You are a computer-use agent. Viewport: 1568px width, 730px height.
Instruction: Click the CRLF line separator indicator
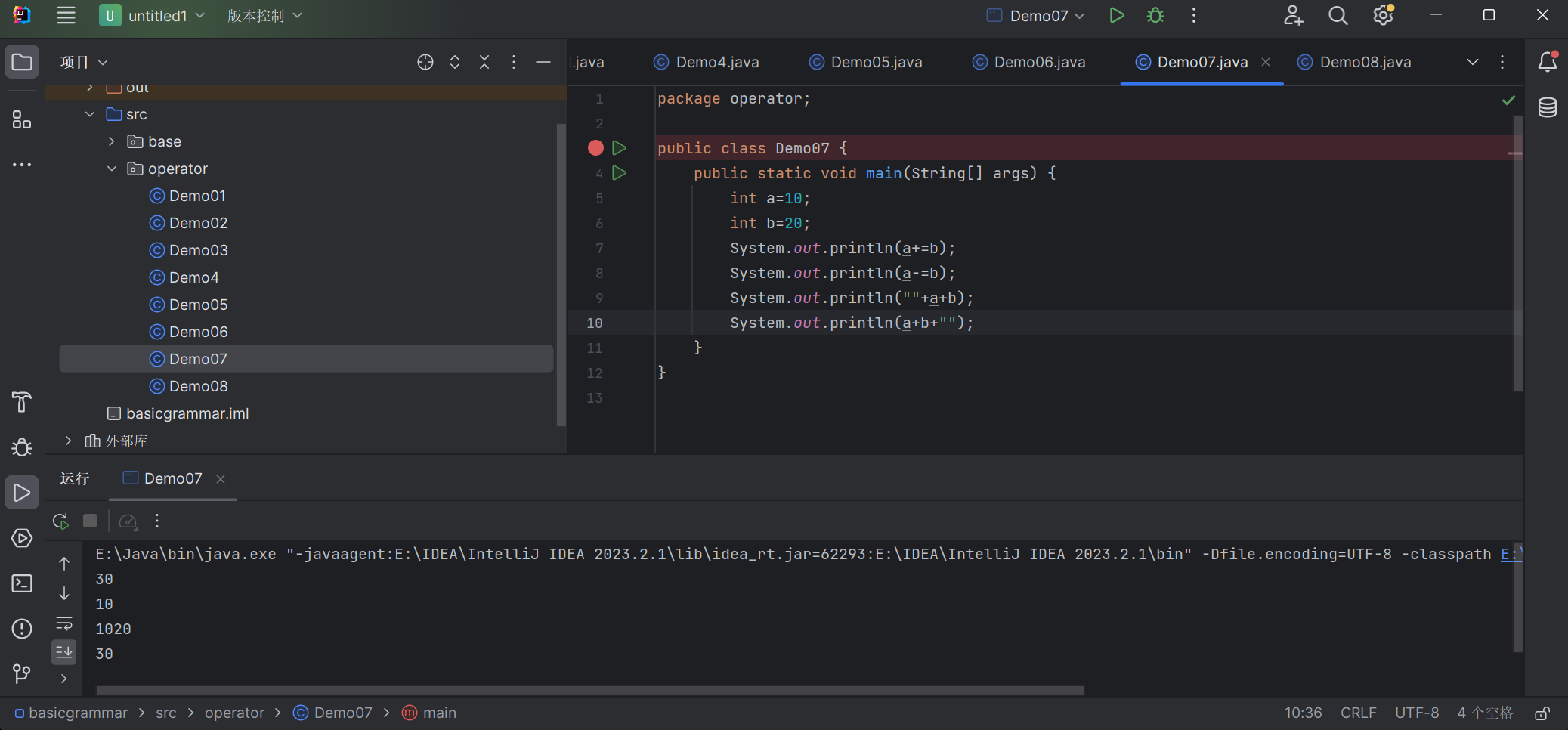click(1358, 713)
